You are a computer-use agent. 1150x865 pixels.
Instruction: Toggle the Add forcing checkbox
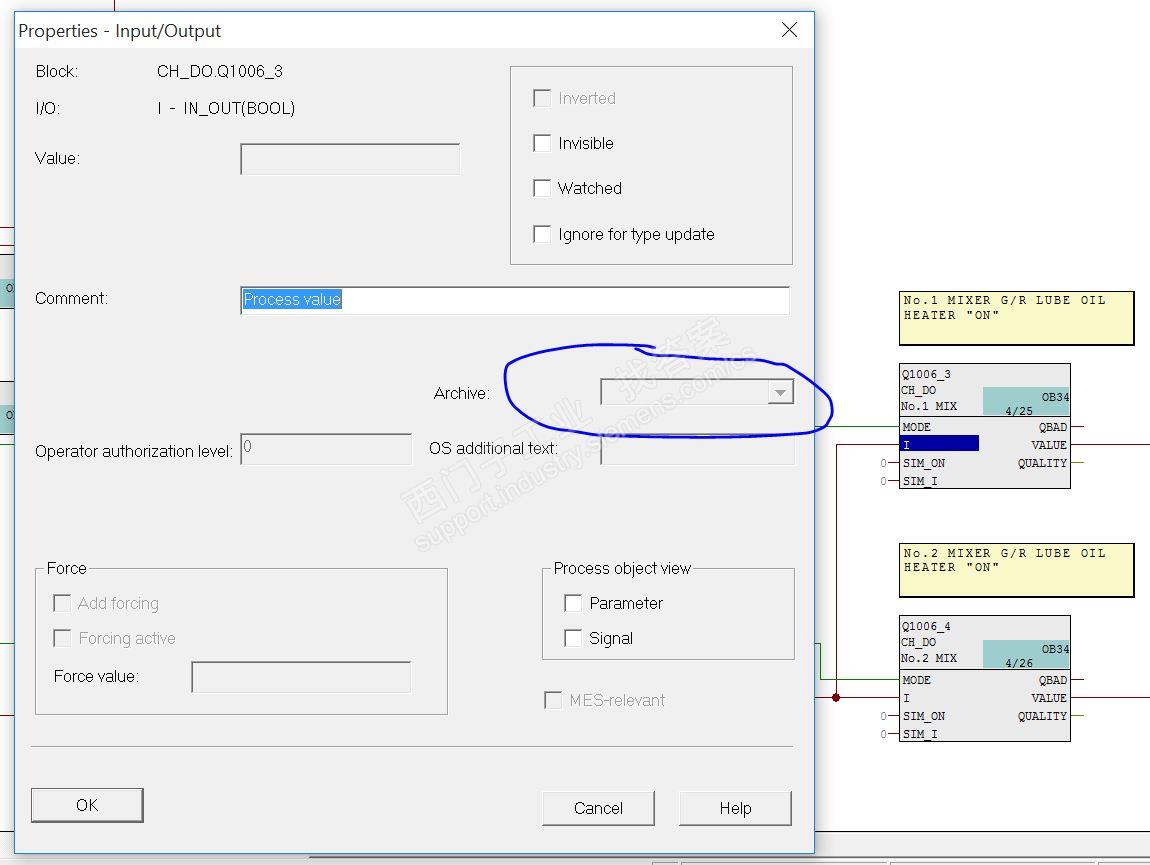coord(62,603)
